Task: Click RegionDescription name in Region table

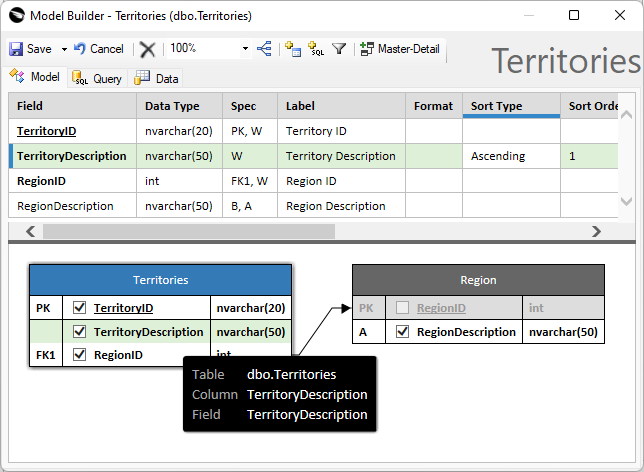Action: (466, 332)
